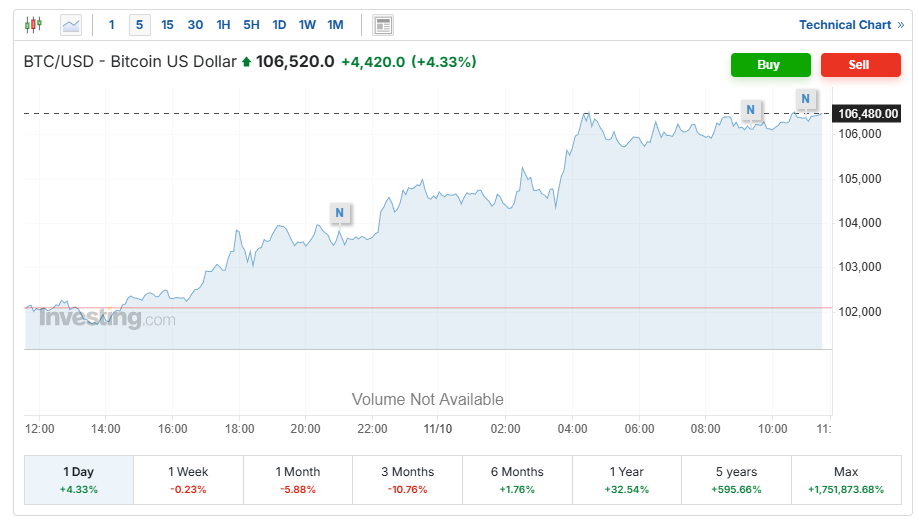Show the 1 Year range tab
The image size is (919, 527).
[x=627, y=480]
